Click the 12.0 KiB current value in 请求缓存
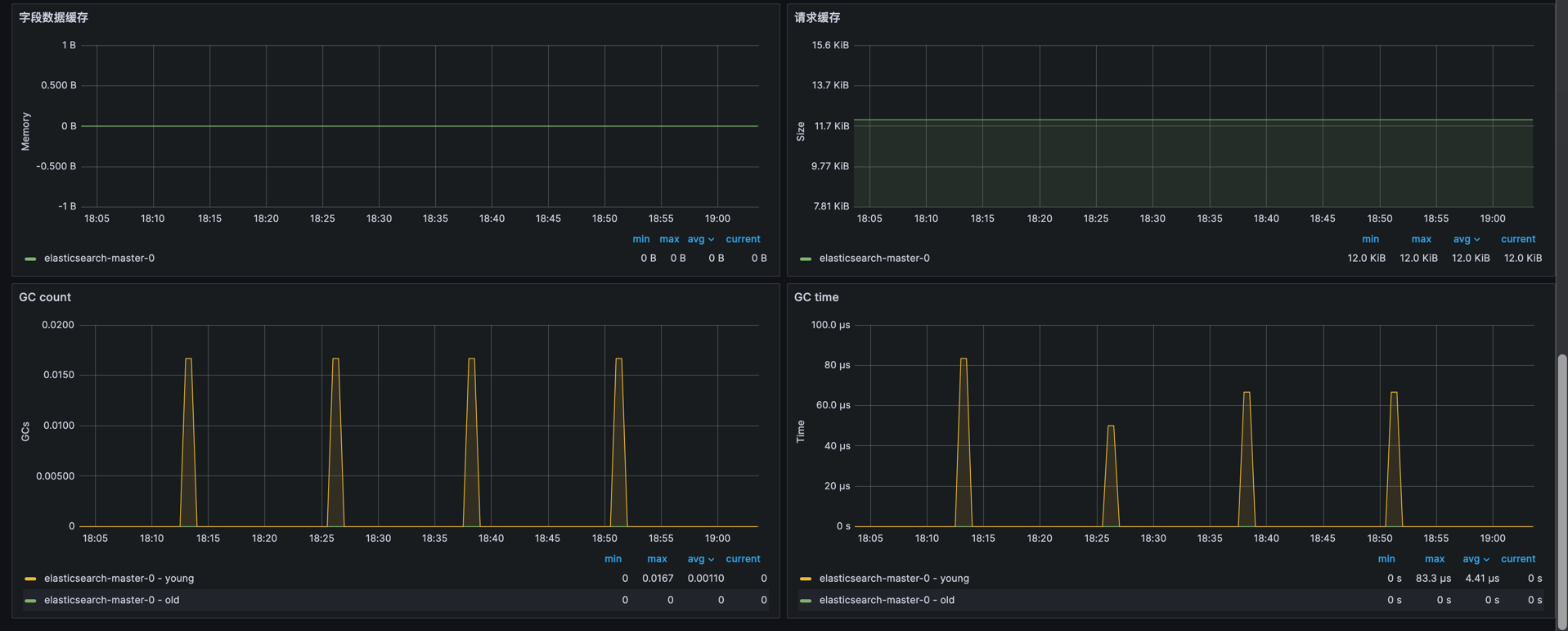 (x=1523, y=258)
